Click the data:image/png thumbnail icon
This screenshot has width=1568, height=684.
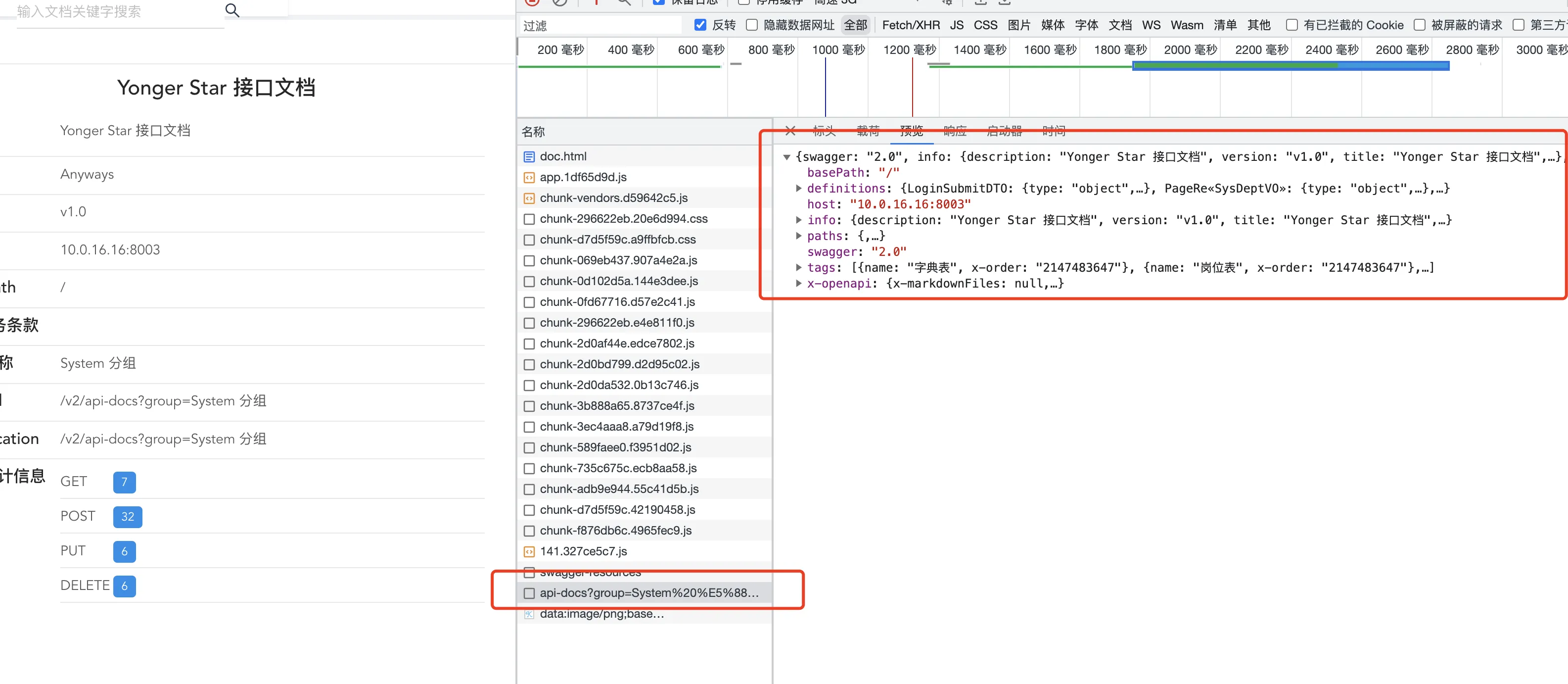(x=529, y=614)
